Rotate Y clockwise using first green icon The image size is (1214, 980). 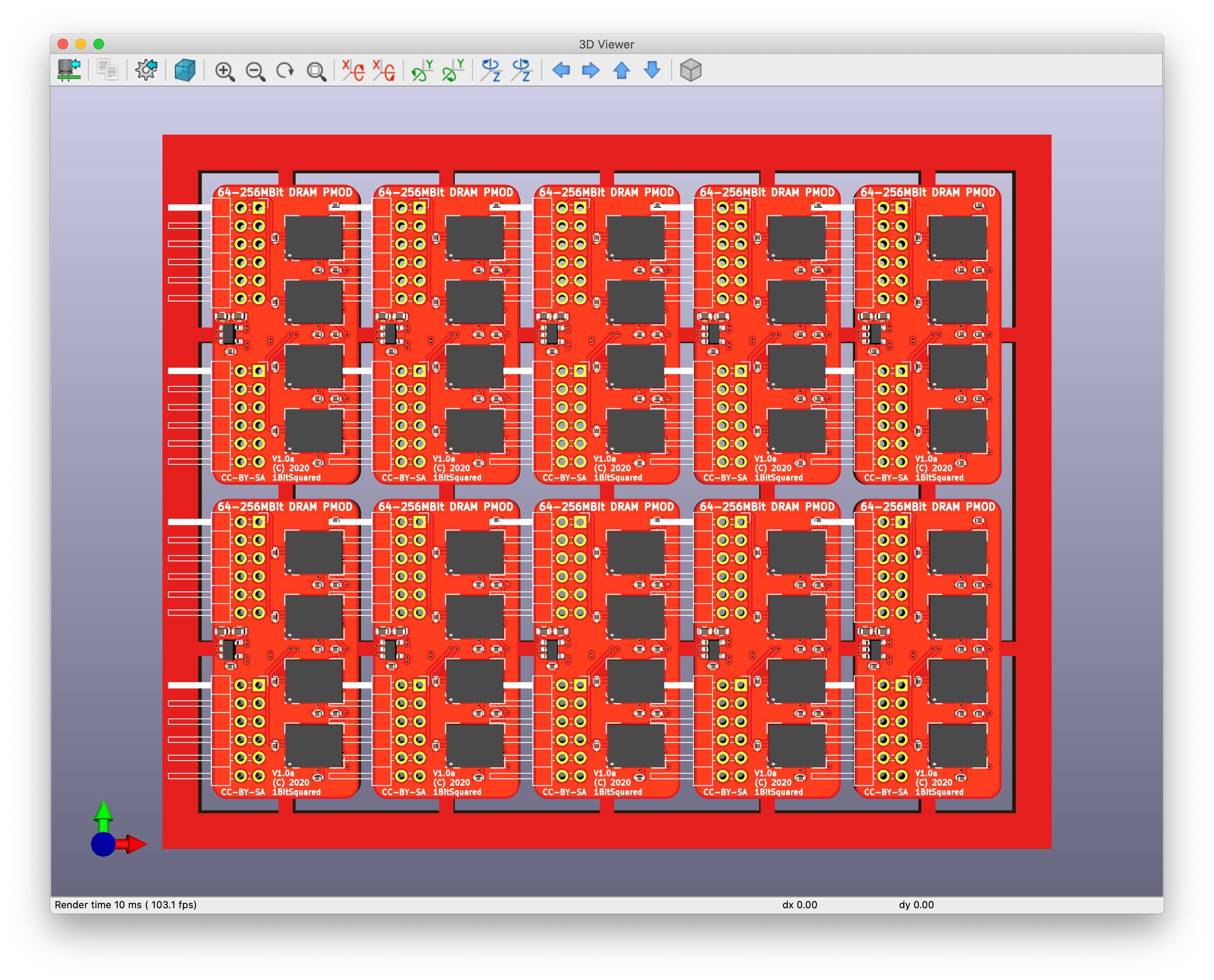click(422, 70)
